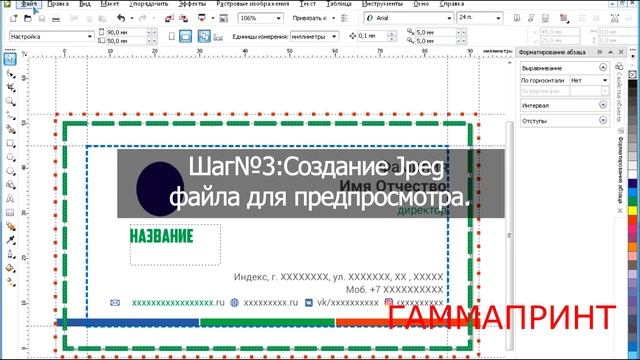Select the Outline pen tool
This screenshot has width=640, height=360.
click(11, 254)
